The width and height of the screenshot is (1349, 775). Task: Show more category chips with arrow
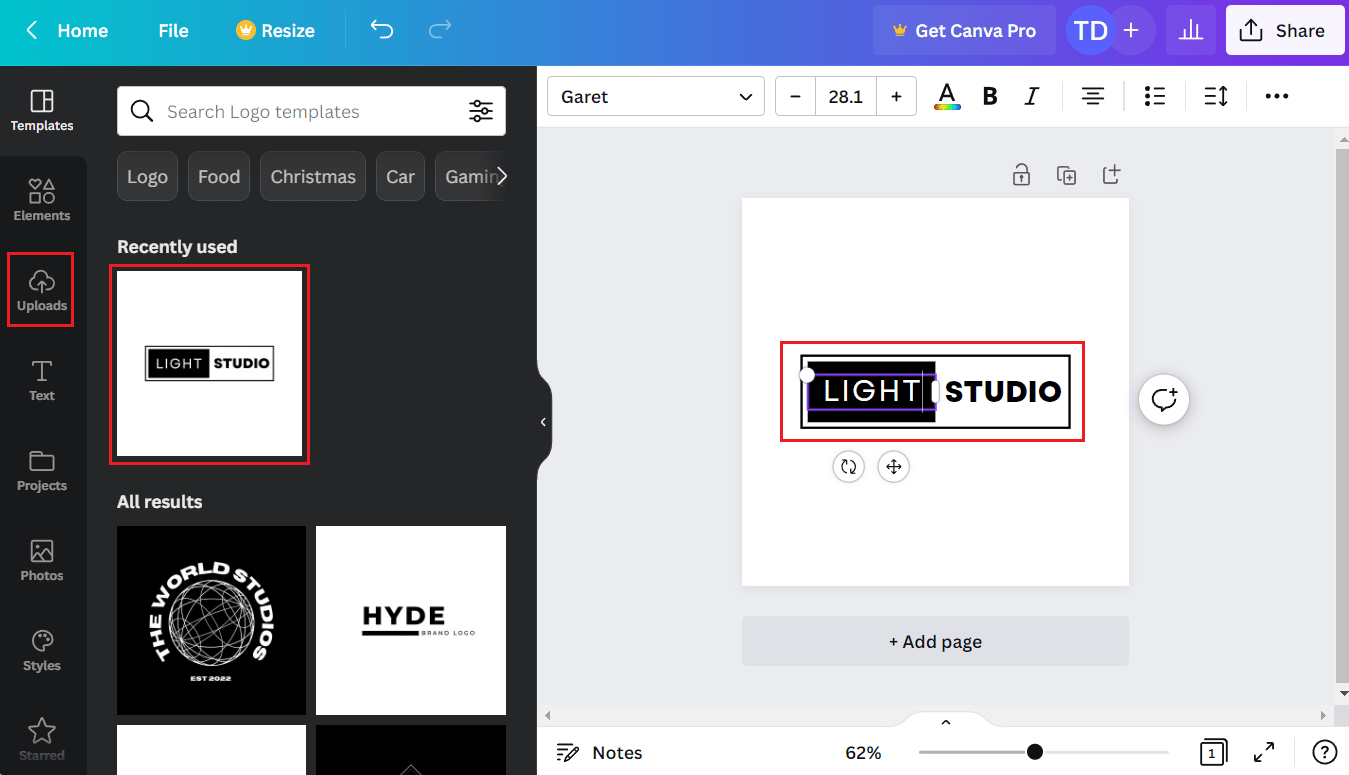[502, 176]
